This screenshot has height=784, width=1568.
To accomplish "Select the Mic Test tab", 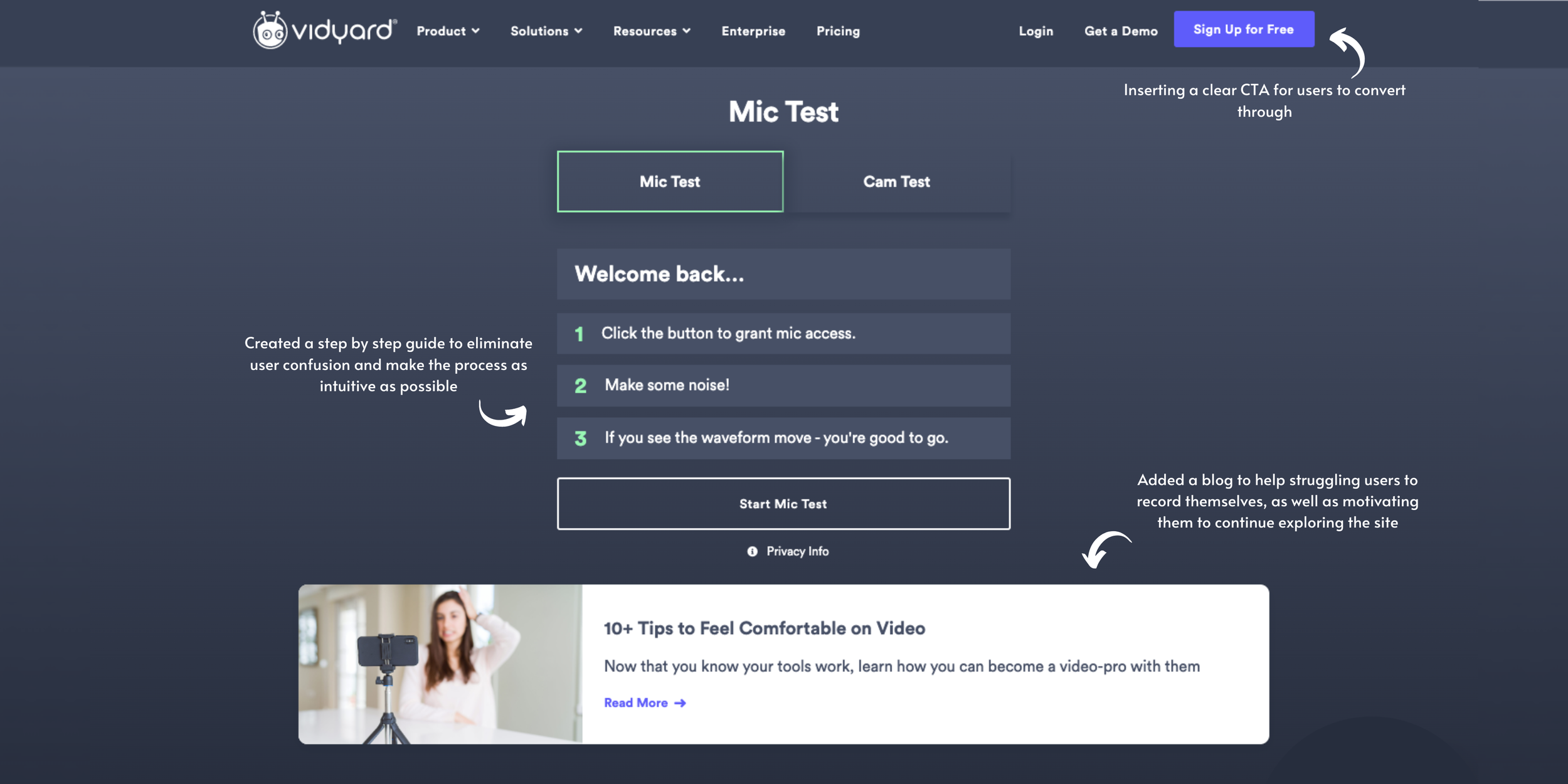I will 669,181.
